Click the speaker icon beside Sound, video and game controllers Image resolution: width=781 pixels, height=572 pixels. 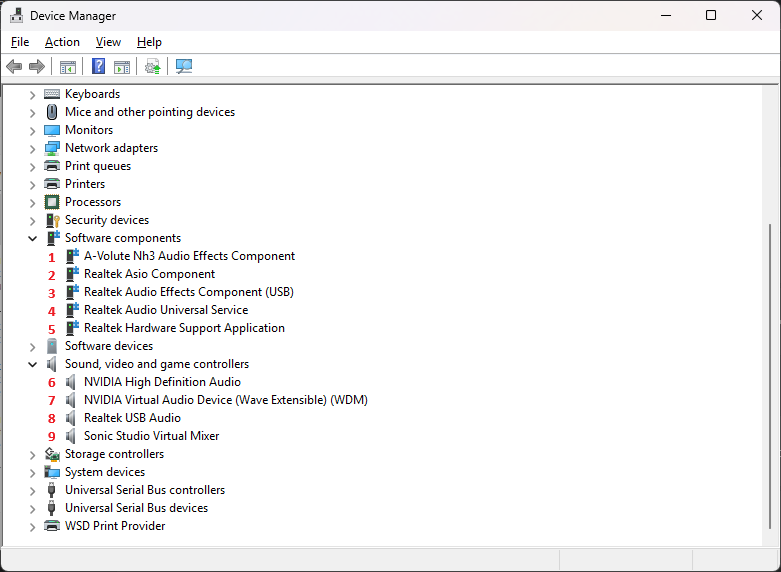(52, 364)
